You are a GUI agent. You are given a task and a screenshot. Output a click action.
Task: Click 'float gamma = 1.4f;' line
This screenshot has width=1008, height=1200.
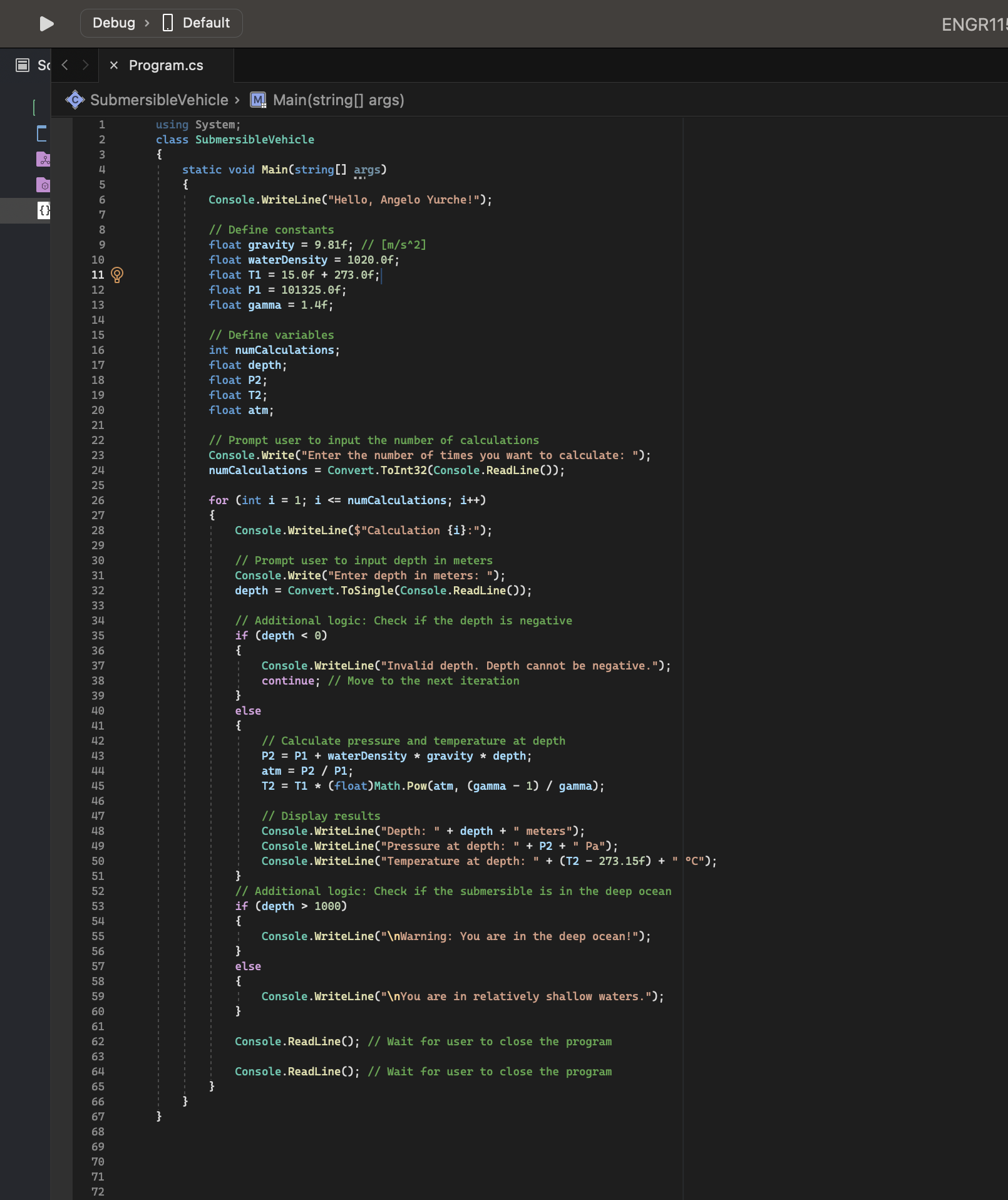click(270, 305)
